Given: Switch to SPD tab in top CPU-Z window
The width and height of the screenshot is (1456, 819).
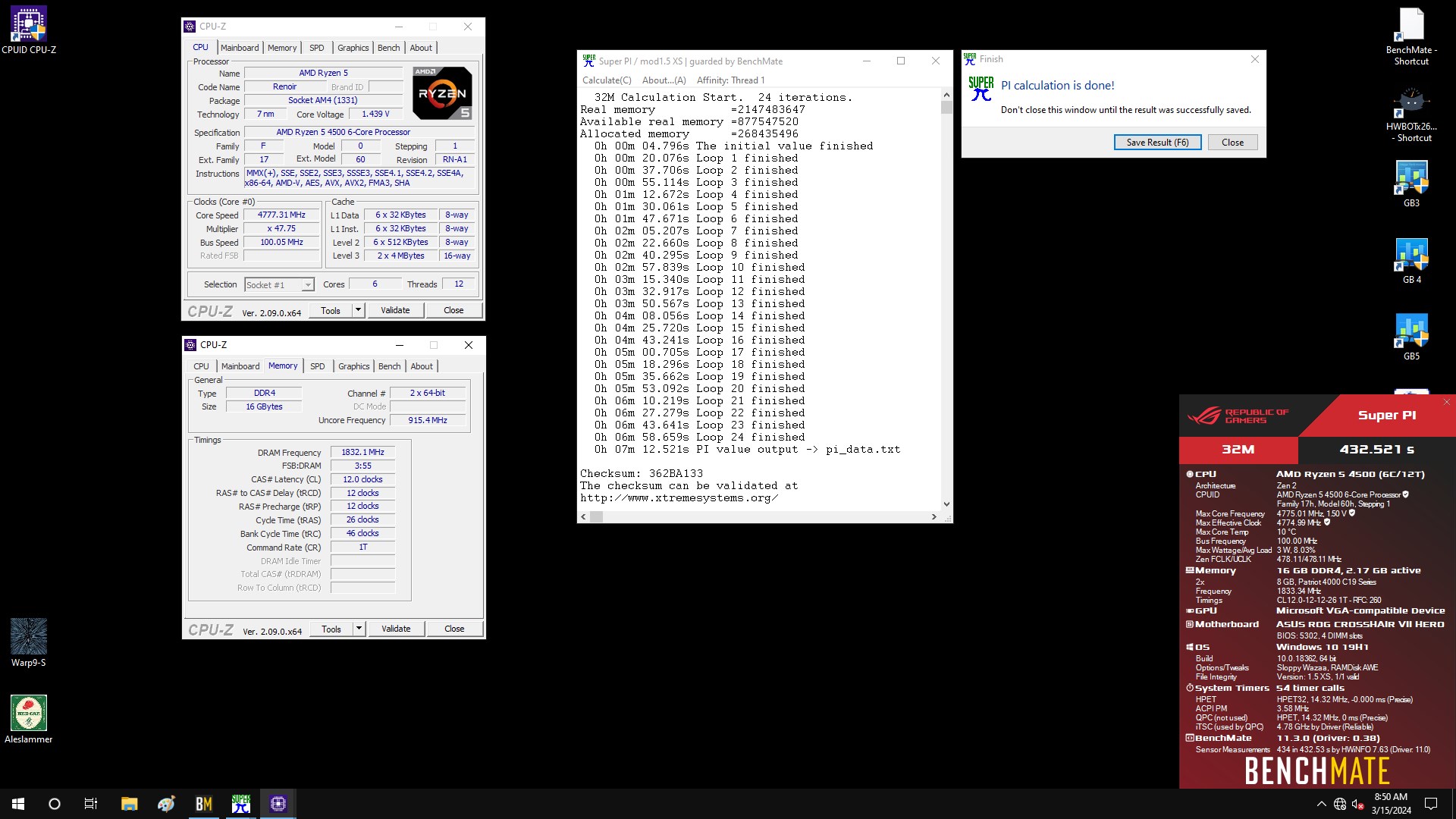Looking at the screenshot, I should 317,48.
